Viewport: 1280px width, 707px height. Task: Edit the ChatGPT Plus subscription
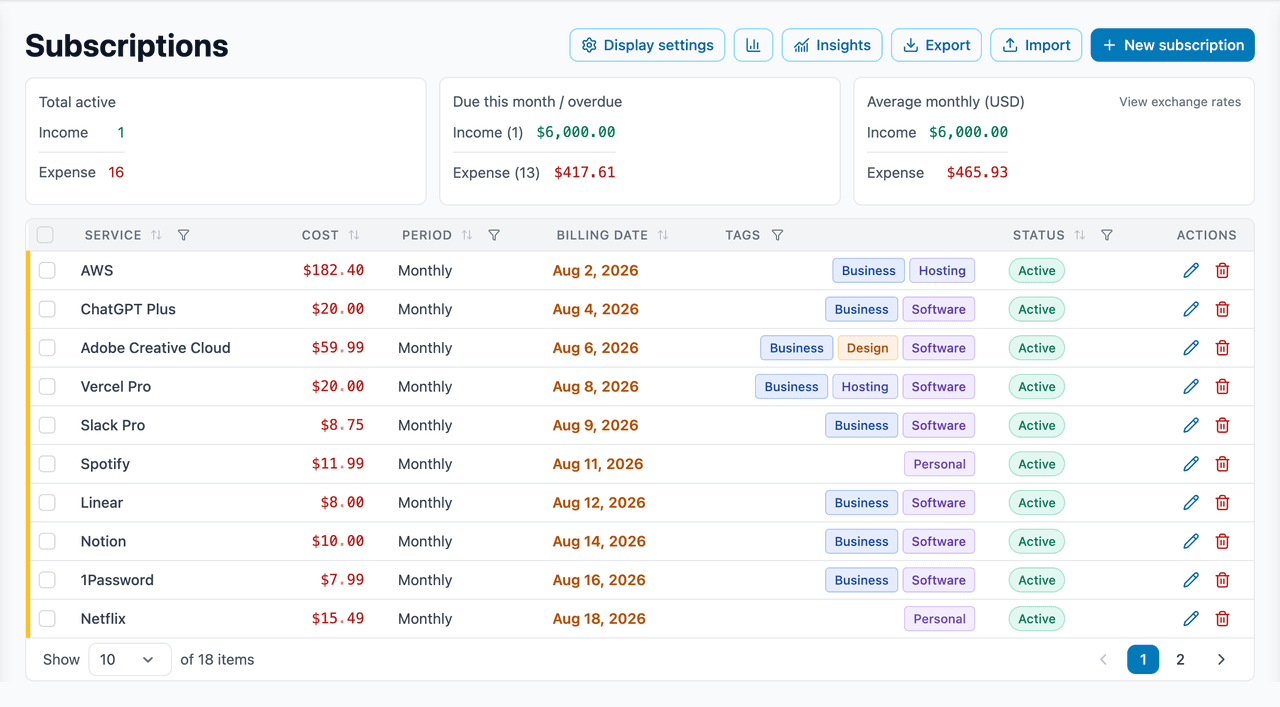(x=1191, y=309)
